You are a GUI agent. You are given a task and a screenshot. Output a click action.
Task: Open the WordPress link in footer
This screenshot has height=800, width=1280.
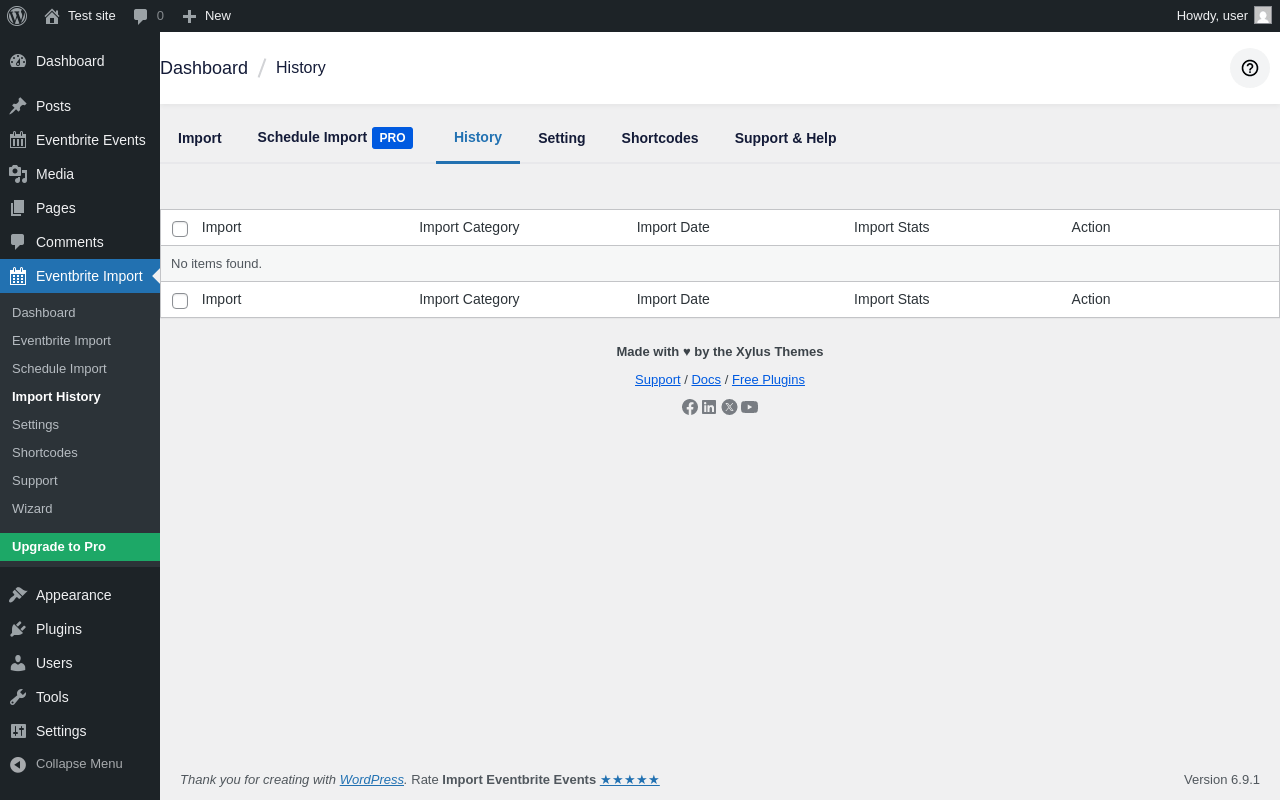372,779
